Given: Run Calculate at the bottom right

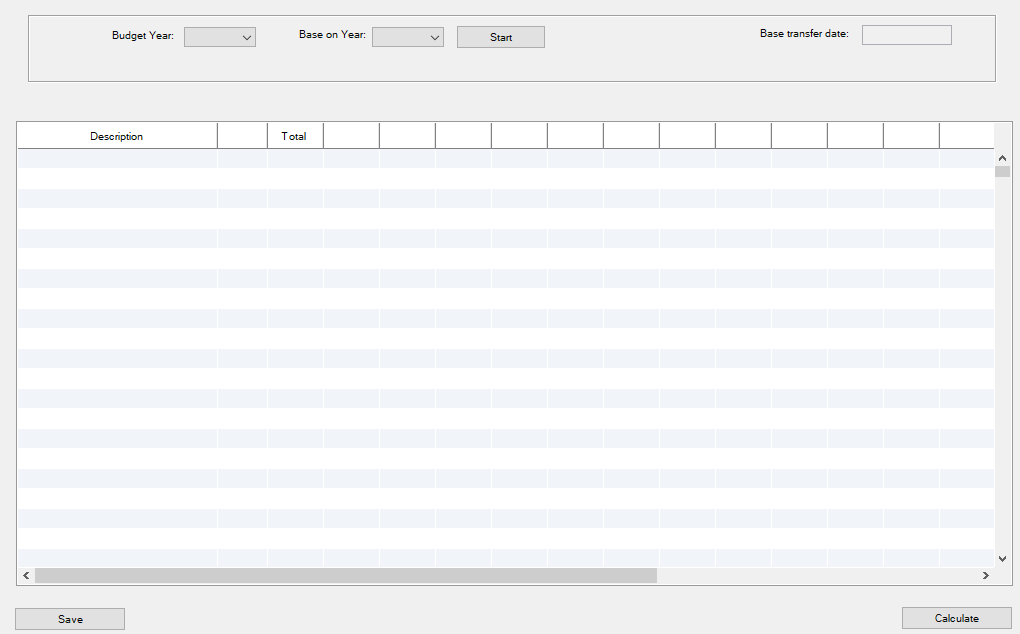Looking at the screenshot, I should pos(956,618).
